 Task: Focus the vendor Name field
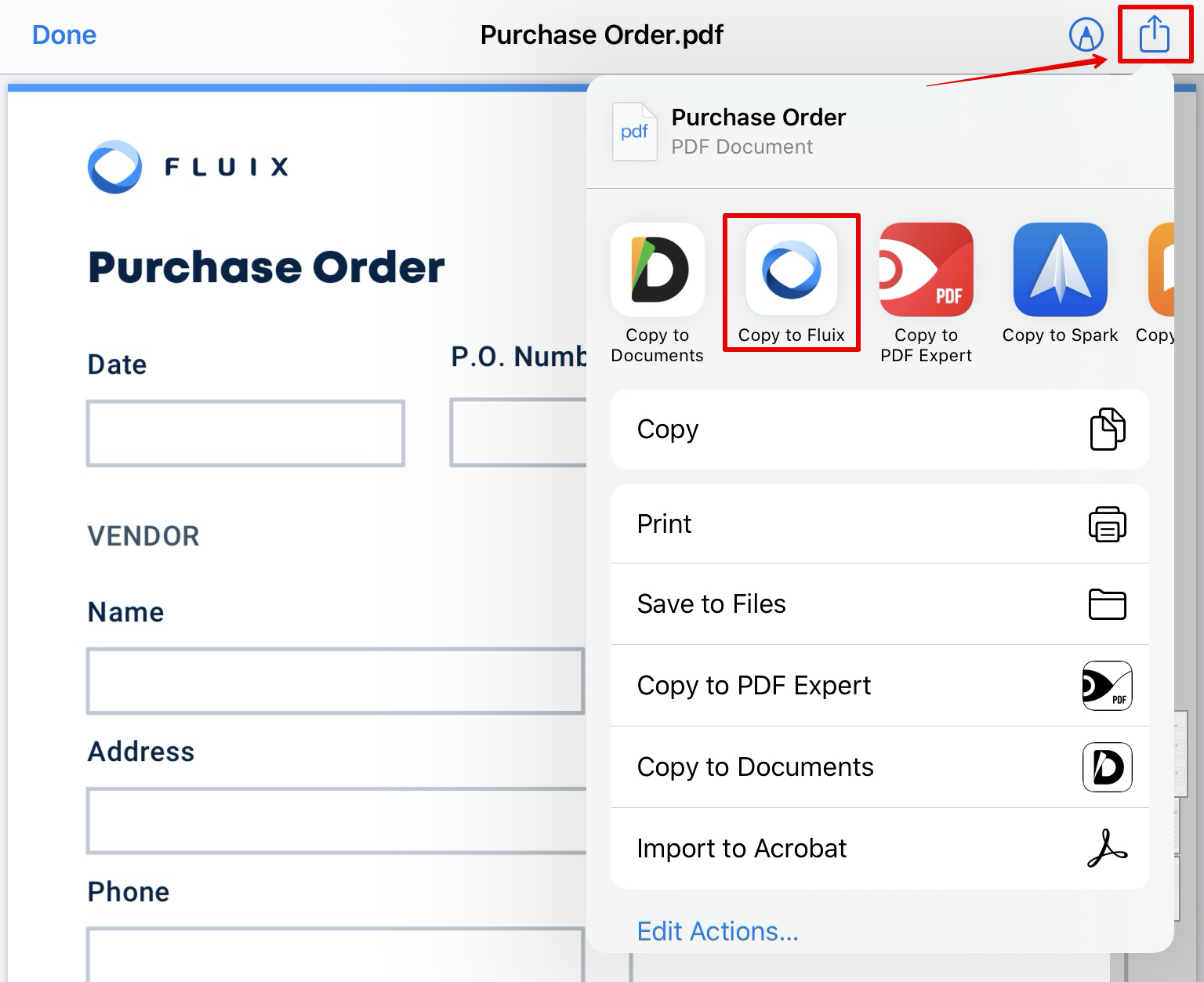click(x=335, y=681)
